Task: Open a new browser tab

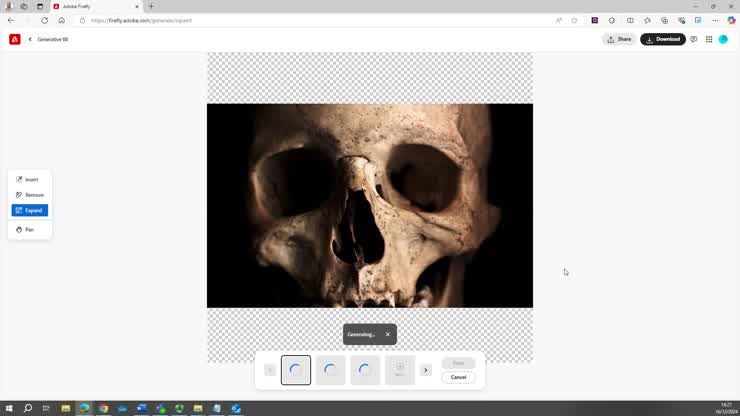Action: point(151,7)
